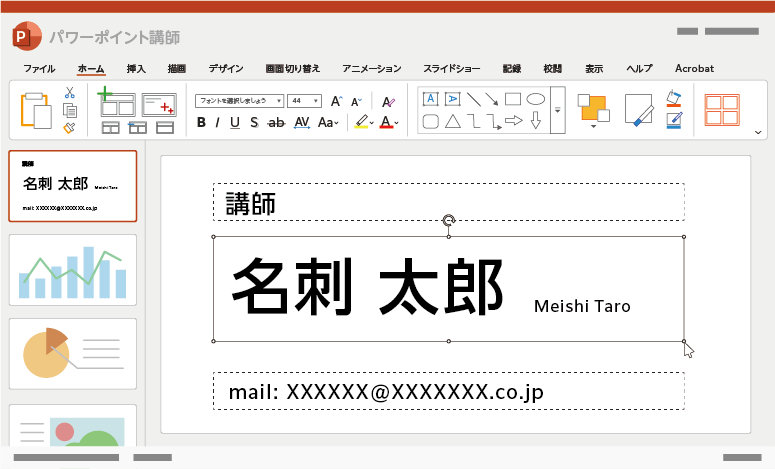Select the text box shape tool
Image resolution: width=775 pixels, height=469 pixels.
[x=430, y=99]
